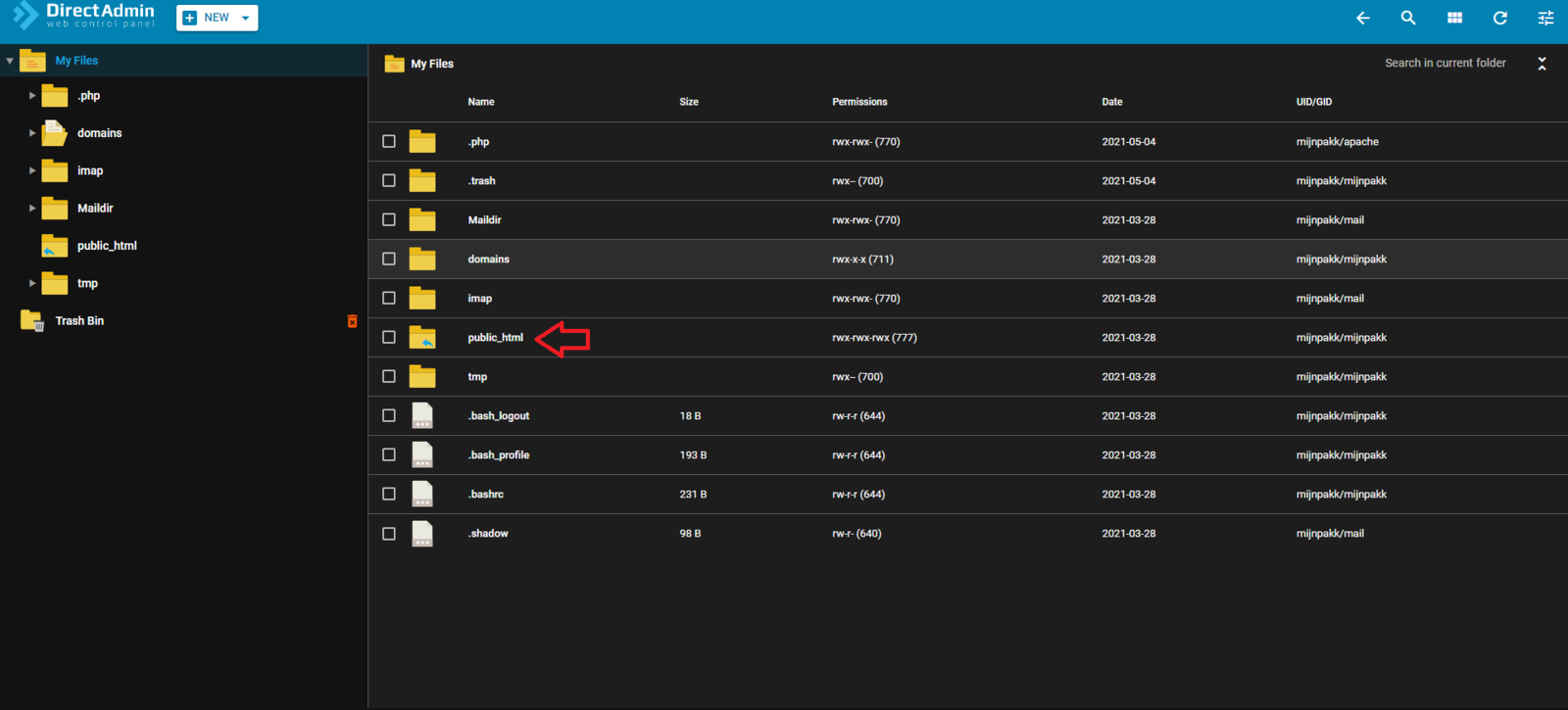This screenshot has height=710, width=1568.
Task: Click the rwx-rwx-rwx (777) permissions value
Action: click(874, 338)
